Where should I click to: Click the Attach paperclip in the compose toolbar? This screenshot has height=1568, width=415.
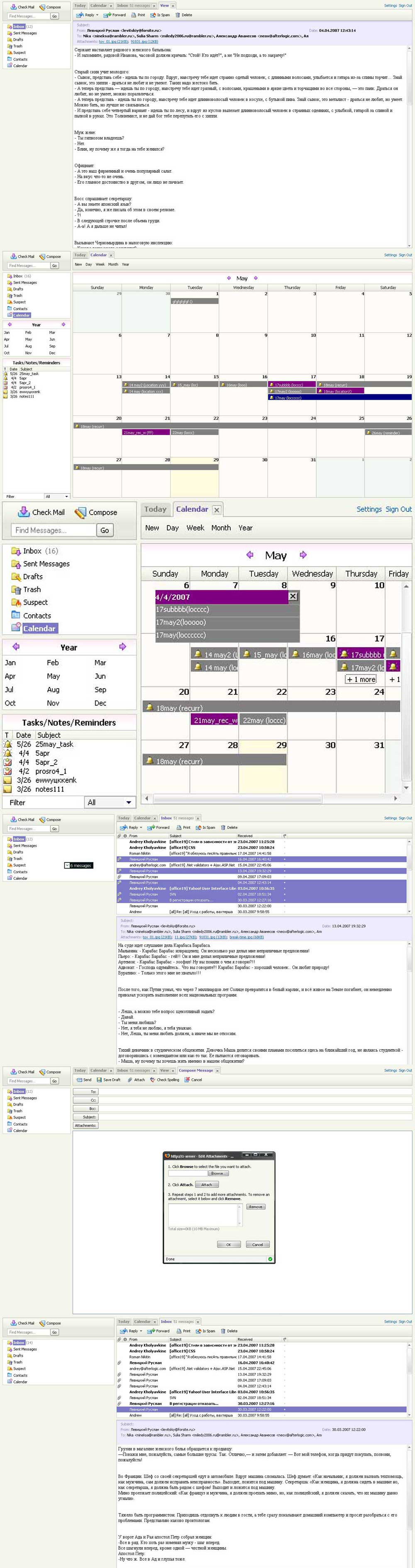click(136, 1079)
